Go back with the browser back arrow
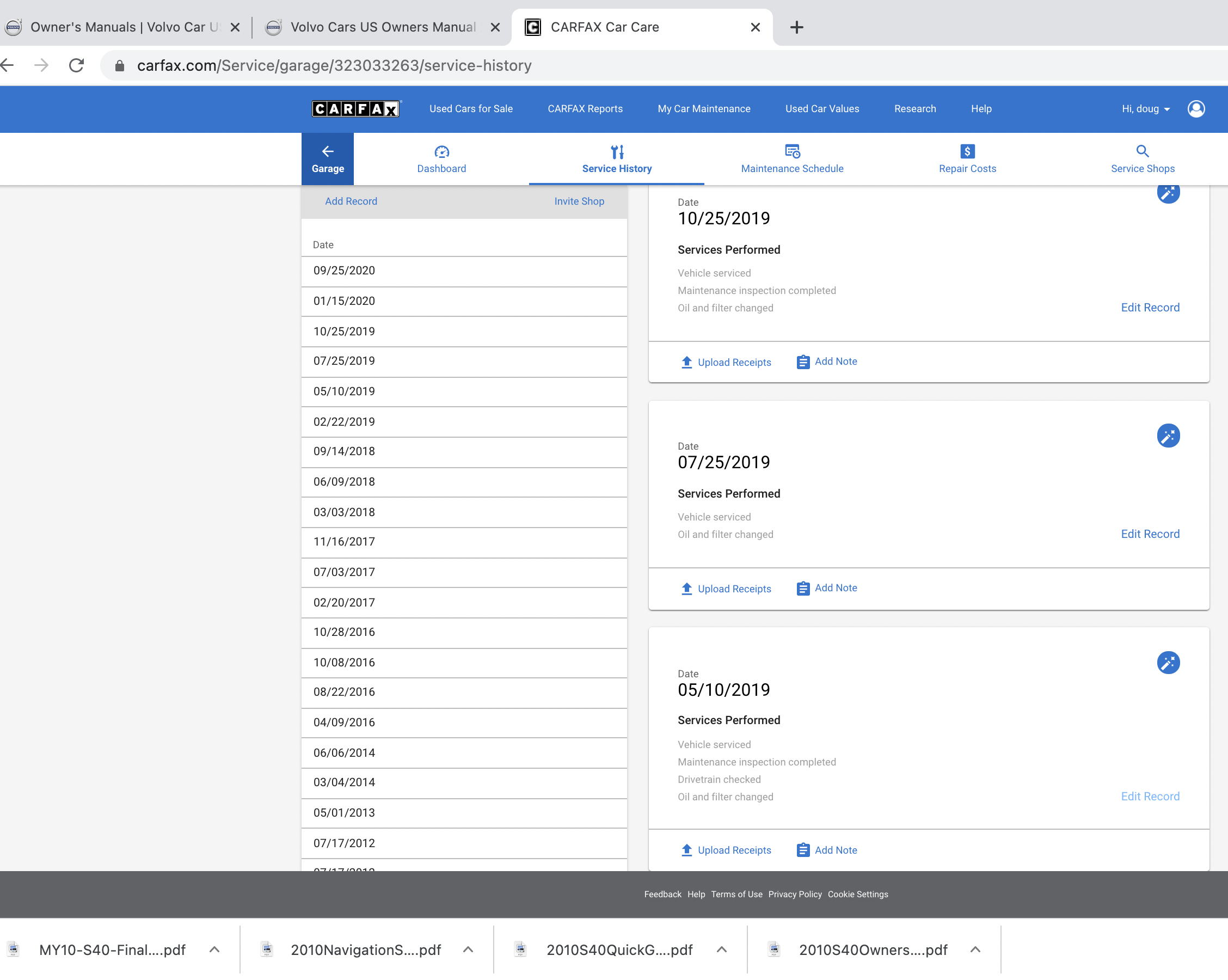The width and height of the screenshot is (1228, 980). 7,65
